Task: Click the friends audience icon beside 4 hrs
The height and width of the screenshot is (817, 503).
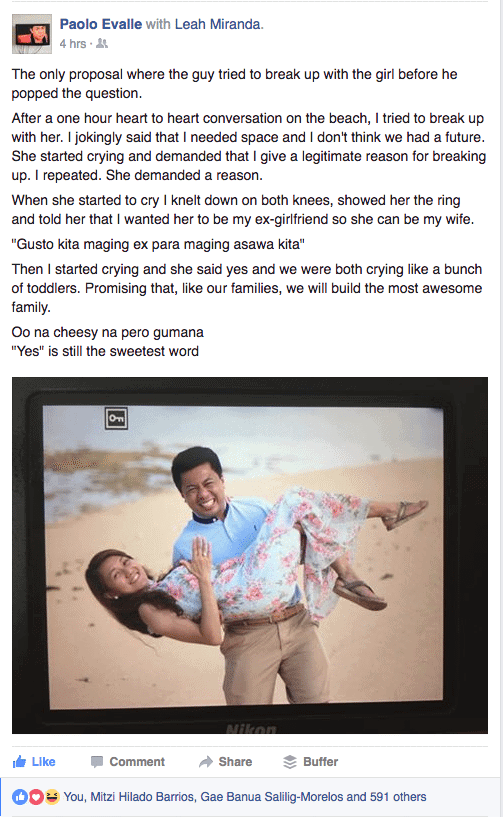Action: tap(102, 44)
